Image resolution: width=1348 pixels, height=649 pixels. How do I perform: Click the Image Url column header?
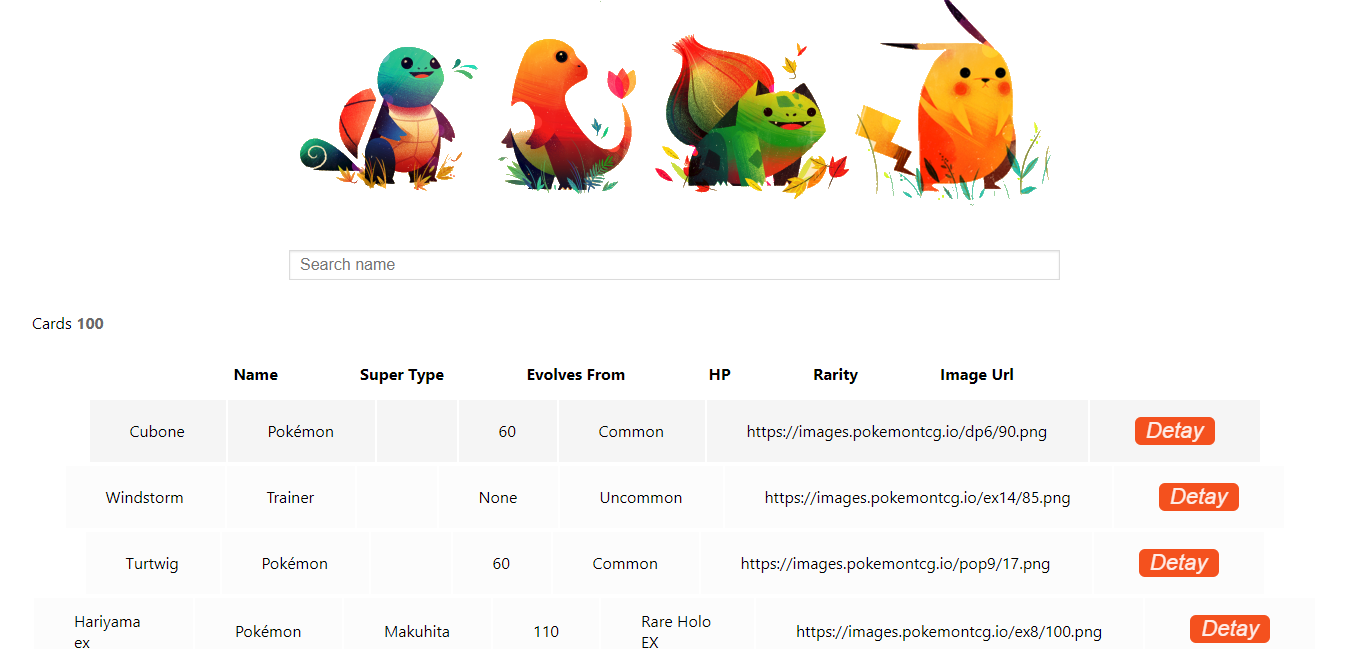point(977,374)
